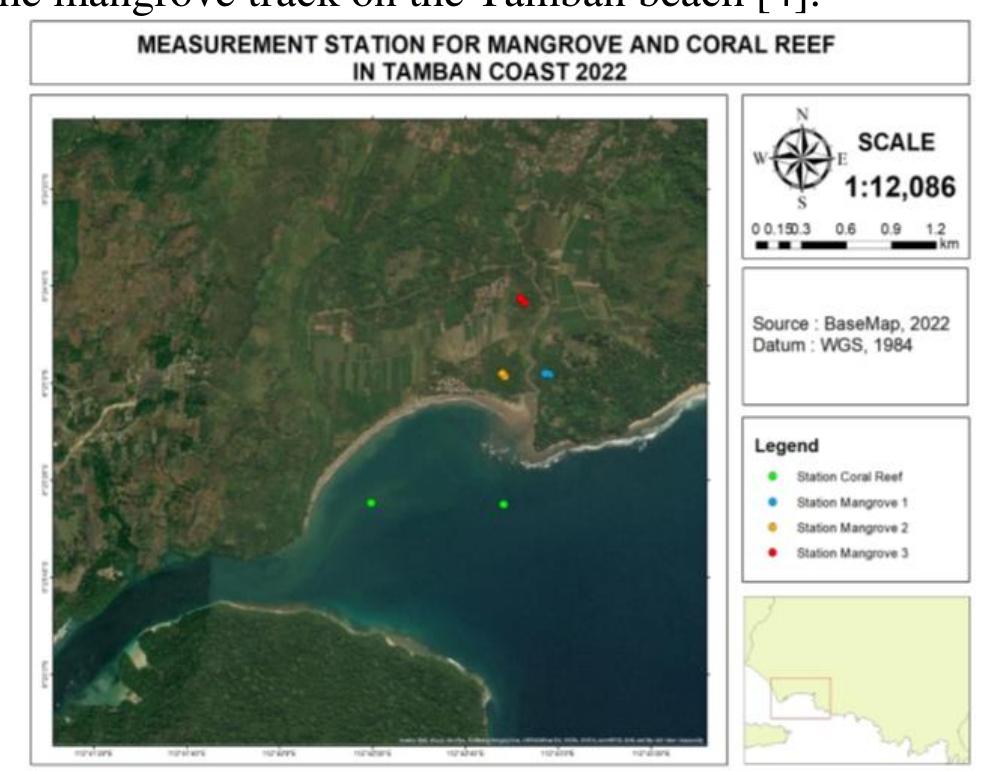Click the blue mangrove station marker on map
The width and height of the screenshot is (995, 771).
coord(546,374)
